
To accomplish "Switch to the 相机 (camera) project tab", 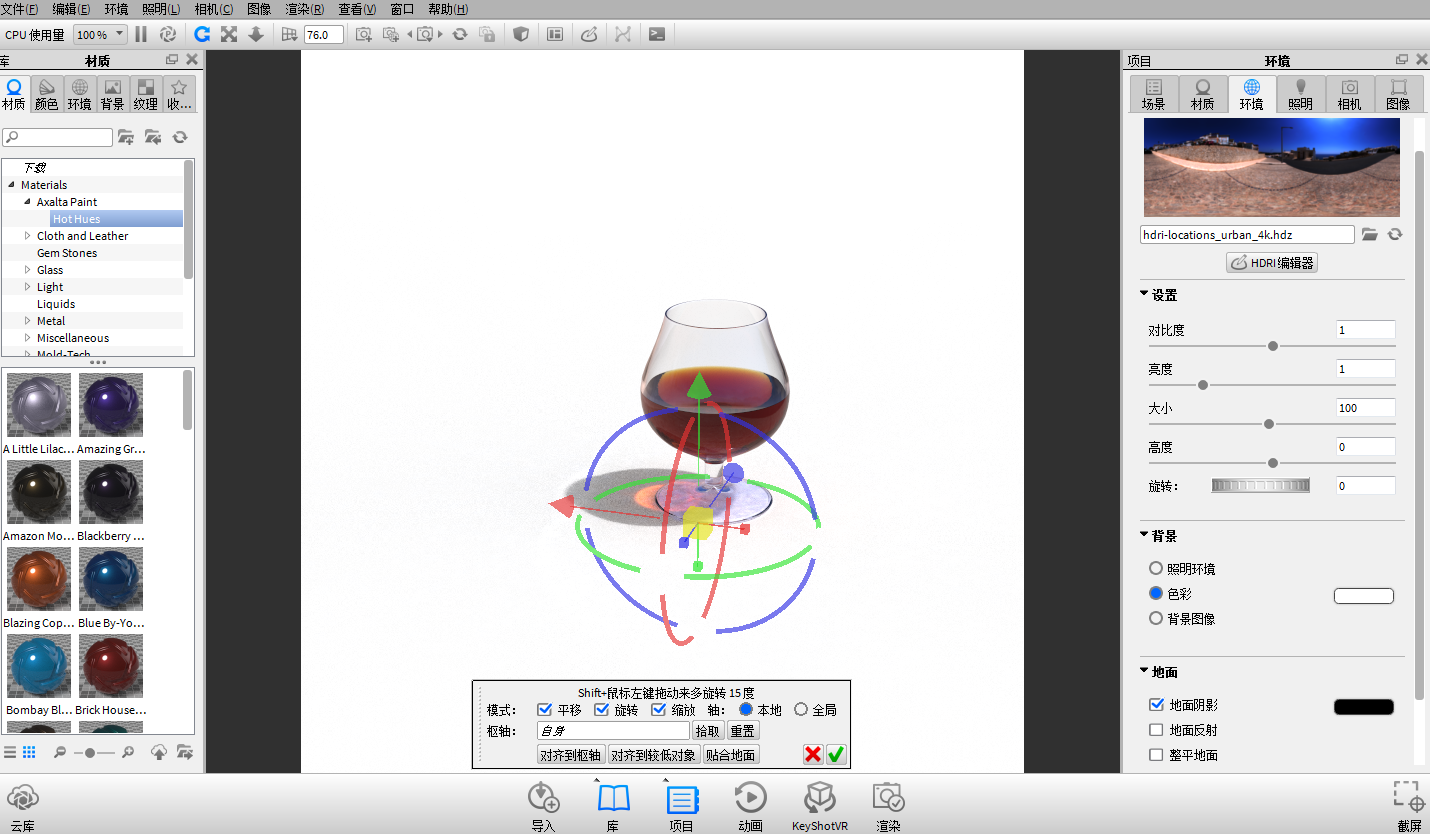I will coord(1350,94).
